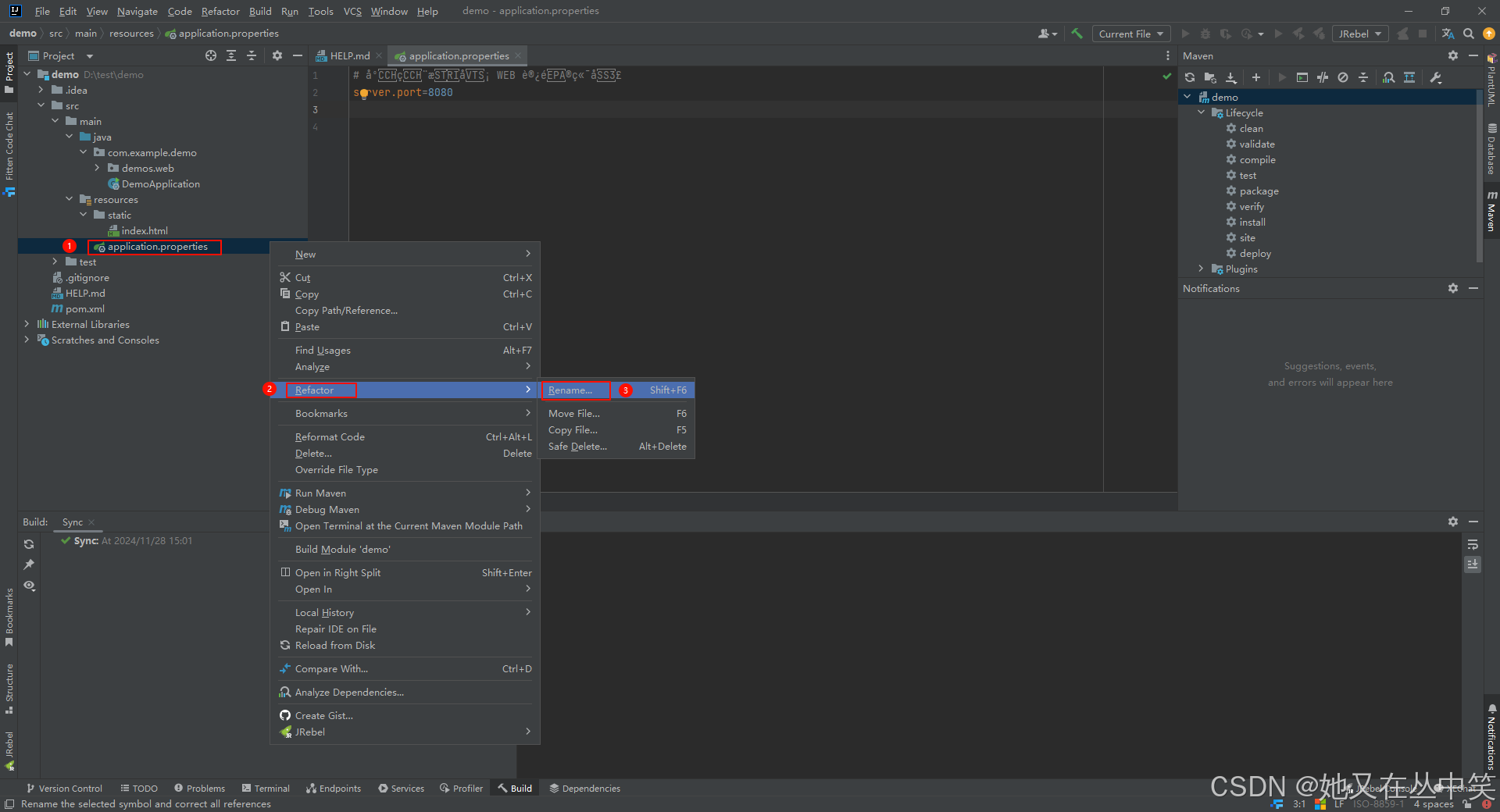This screenshot has width=1500, height=812.
Task: Click the 4 spaces indent status entry
Action: (1434, 803)
